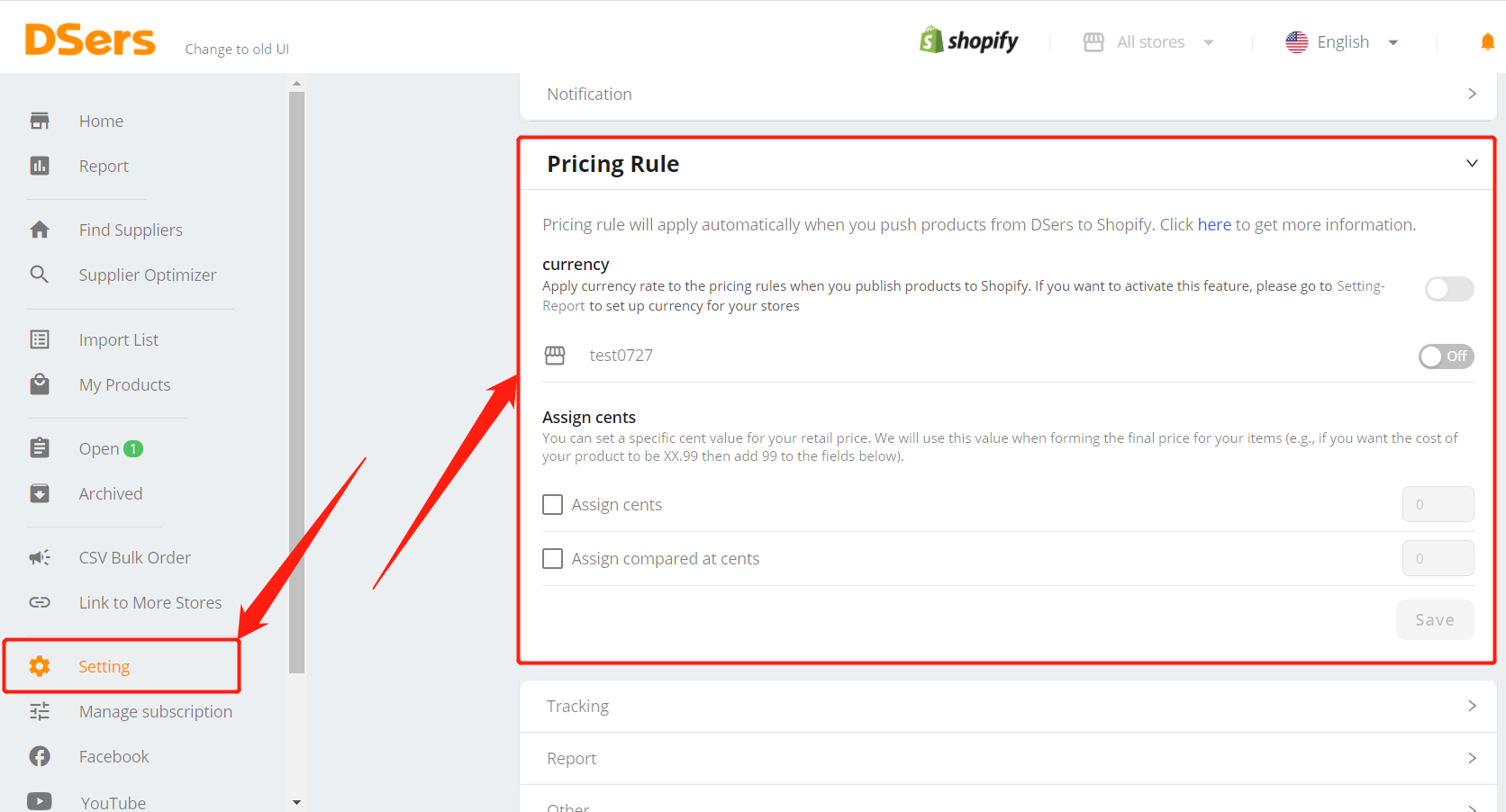This screenshot has height=812, width=1506.
Task: Click the Change to old UI link
Action: pos(237,49)
